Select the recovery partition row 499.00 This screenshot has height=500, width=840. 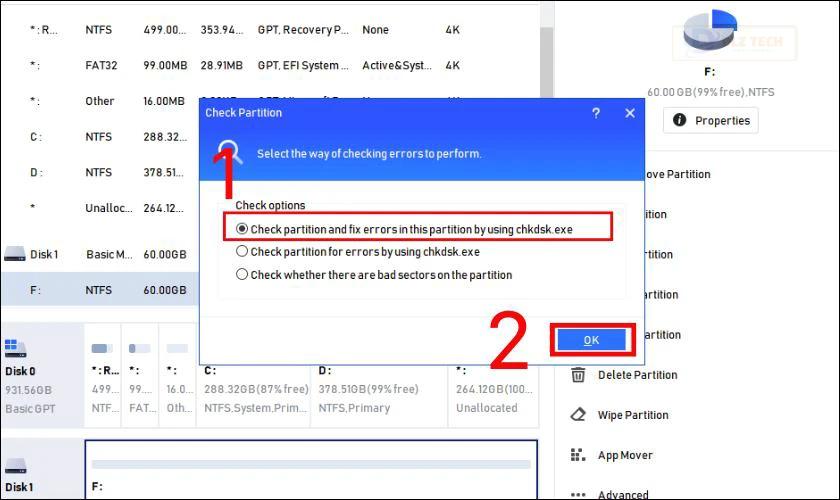coord(269,29)
